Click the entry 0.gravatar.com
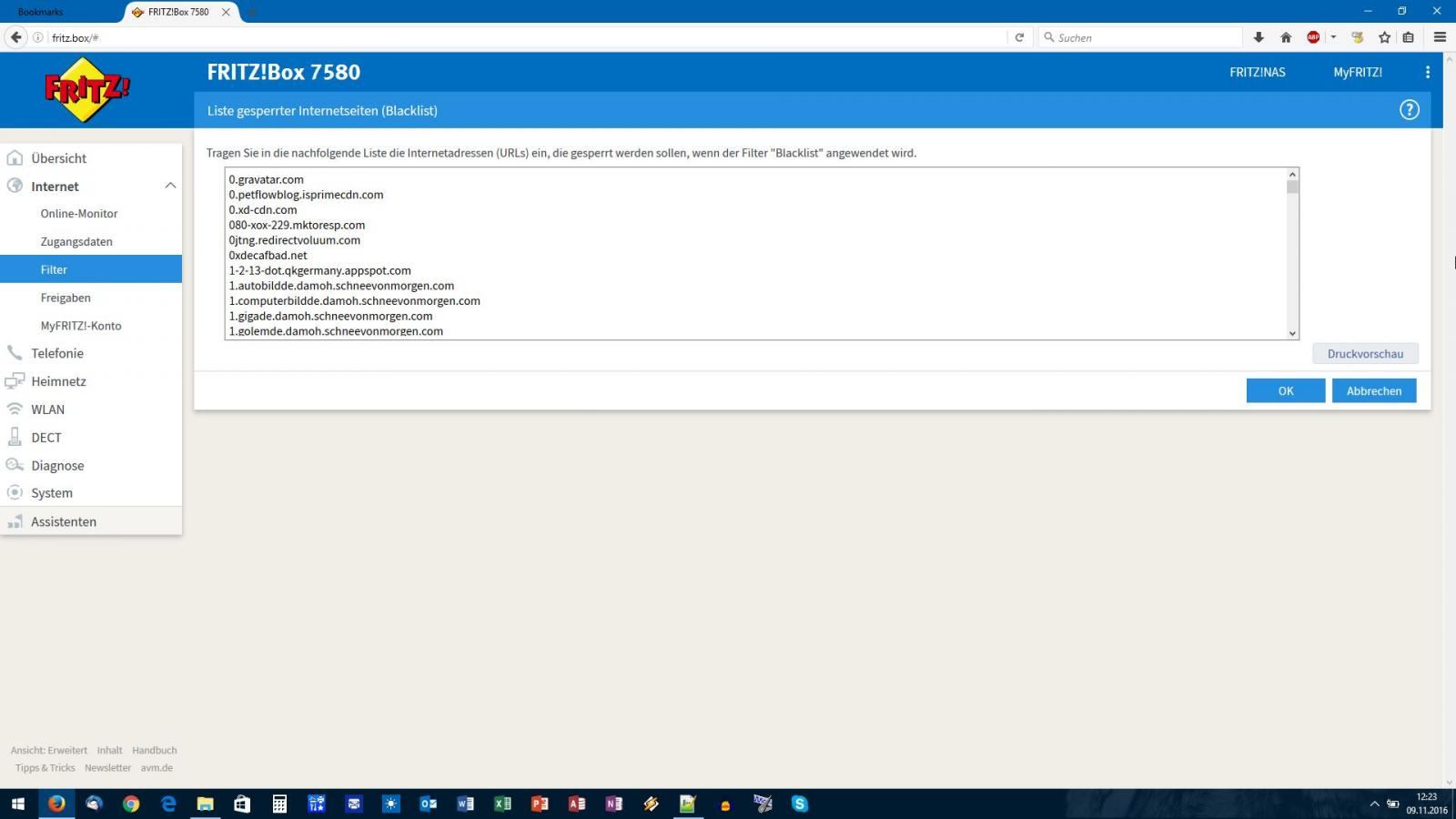 click(x=267, y=179)
